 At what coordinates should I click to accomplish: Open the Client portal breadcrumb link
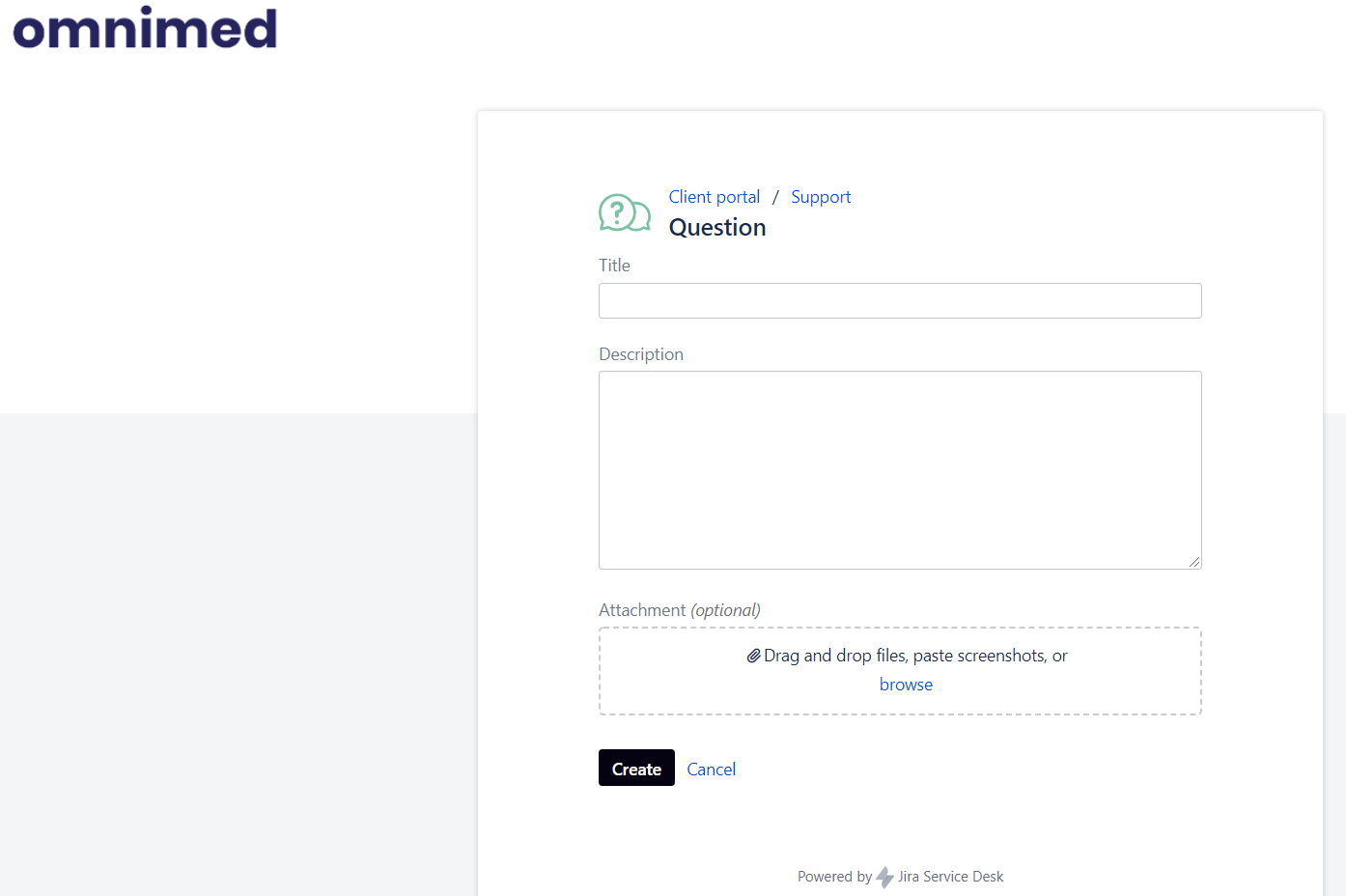[x=715, y=197]
